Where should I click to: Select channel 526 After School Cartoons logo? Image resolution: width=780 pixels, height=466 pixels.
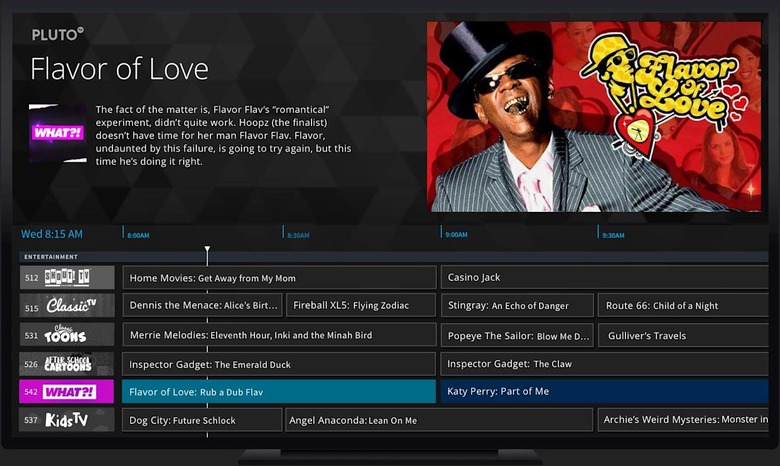(x=66, y=364)
